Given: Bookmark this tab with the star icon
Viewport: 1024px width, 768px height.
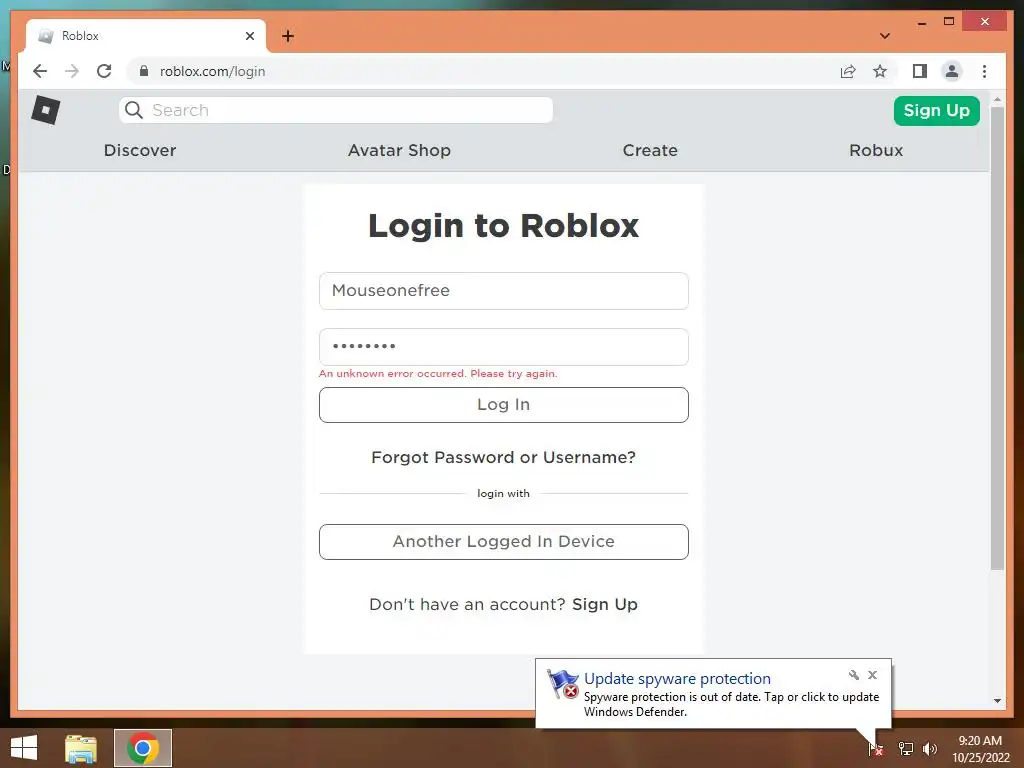Looking at the screenshot, I should 880,71.
